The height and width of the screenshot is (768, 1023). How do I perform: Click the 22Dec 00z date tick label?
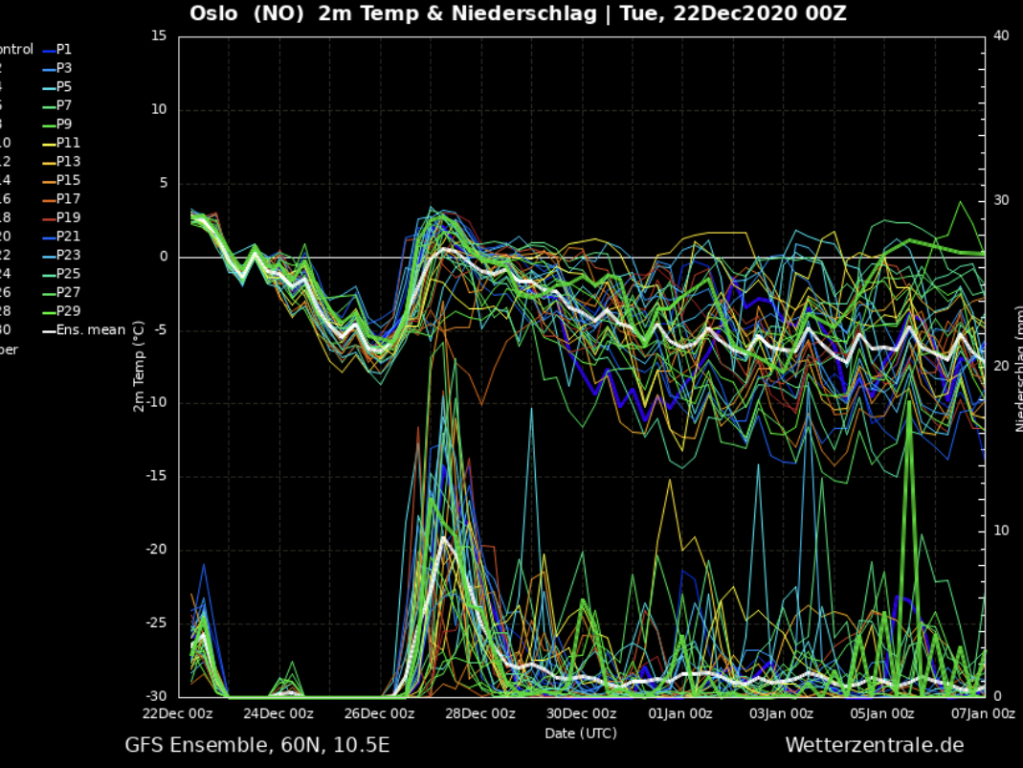tap(175, 713)
